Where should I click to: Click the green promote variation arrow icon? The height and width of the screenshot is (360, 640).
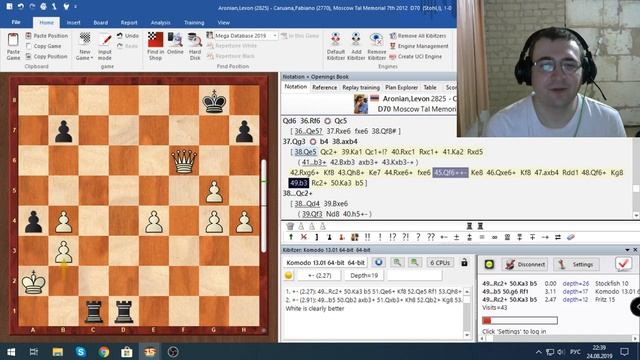point(291,237)
